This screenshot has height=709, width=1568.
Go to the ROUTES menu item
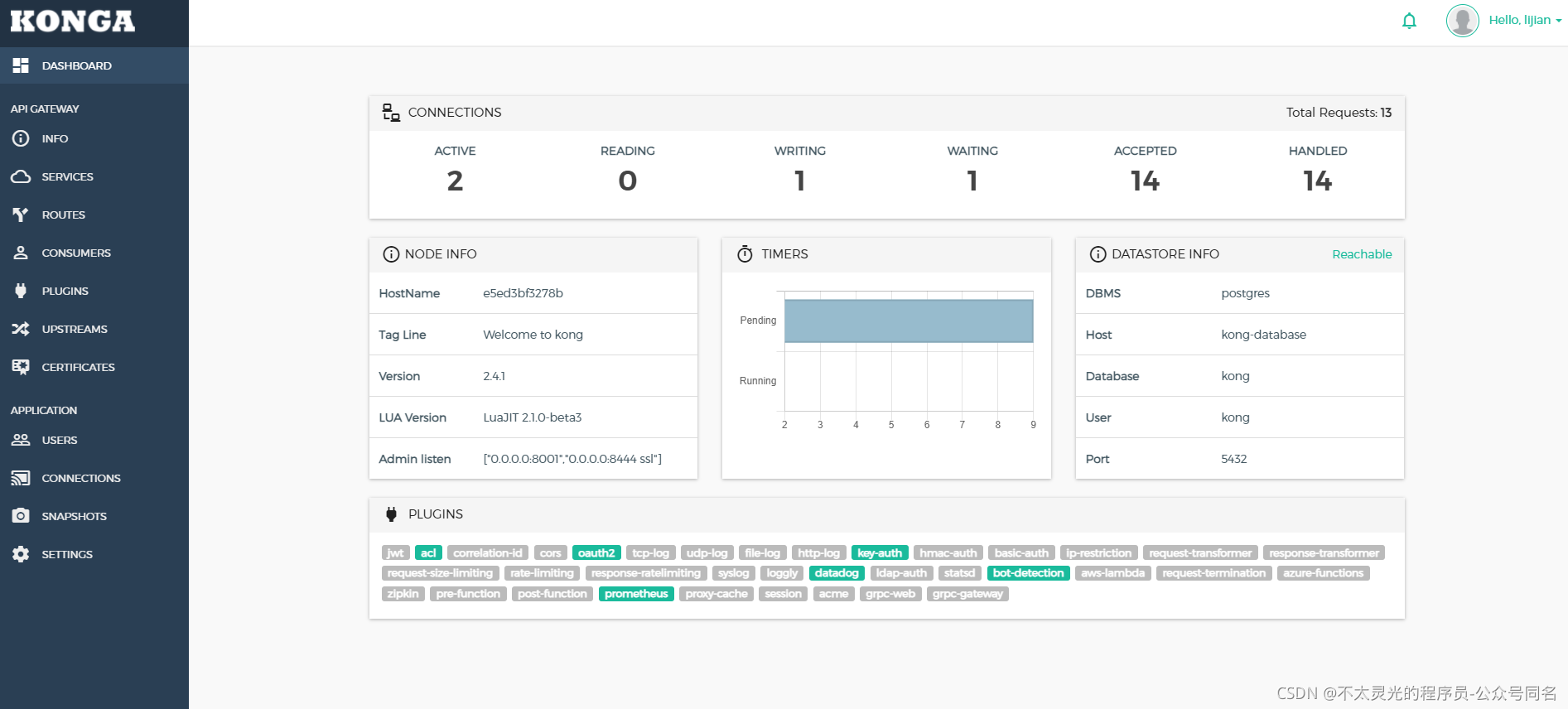click(x=94, y=215)
